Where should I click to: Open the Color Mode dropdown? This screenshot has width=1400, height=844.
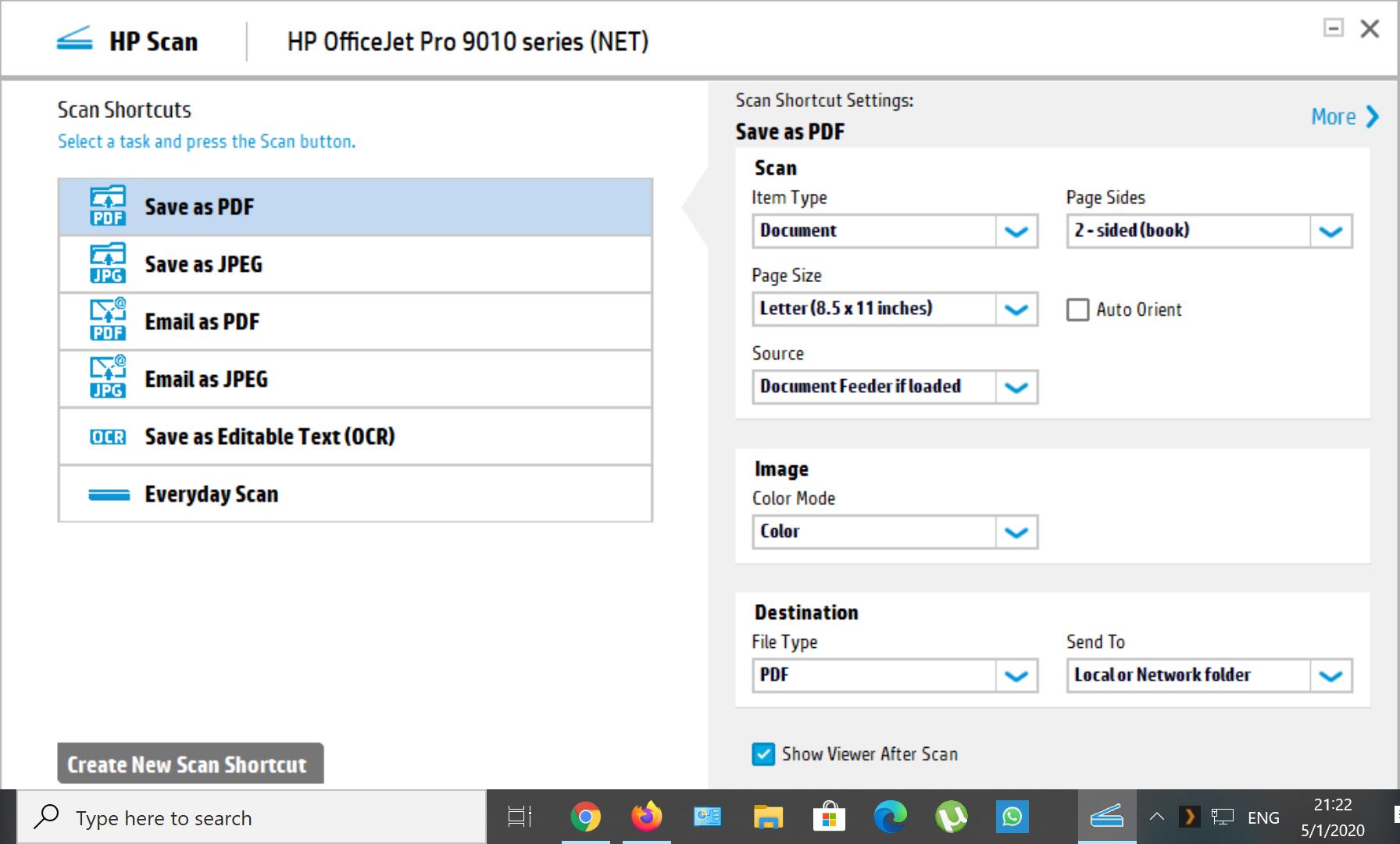pos(1016,531)
